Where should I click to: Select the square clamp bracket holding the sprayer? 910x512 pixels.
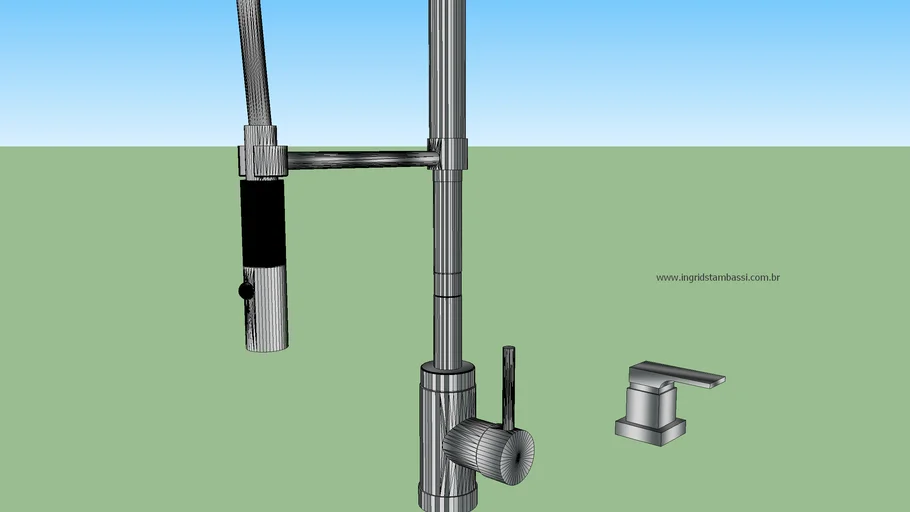262,160
